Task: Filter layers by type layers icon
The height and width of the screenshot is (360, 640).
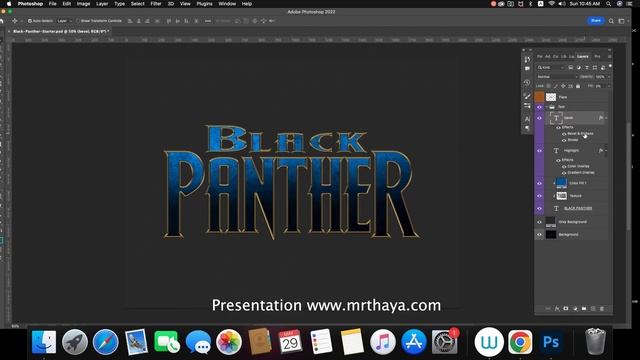Action: 587,67
